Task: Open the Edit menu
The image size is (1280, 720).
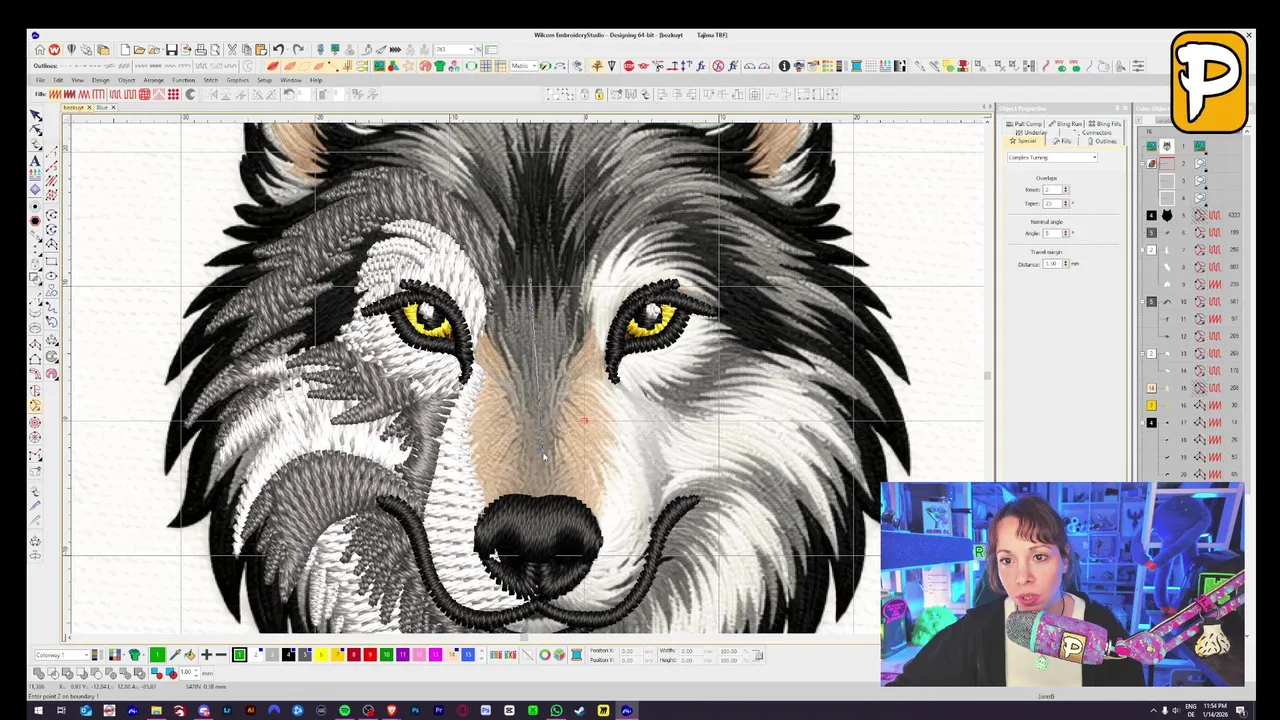Action: tap(58, 80)
